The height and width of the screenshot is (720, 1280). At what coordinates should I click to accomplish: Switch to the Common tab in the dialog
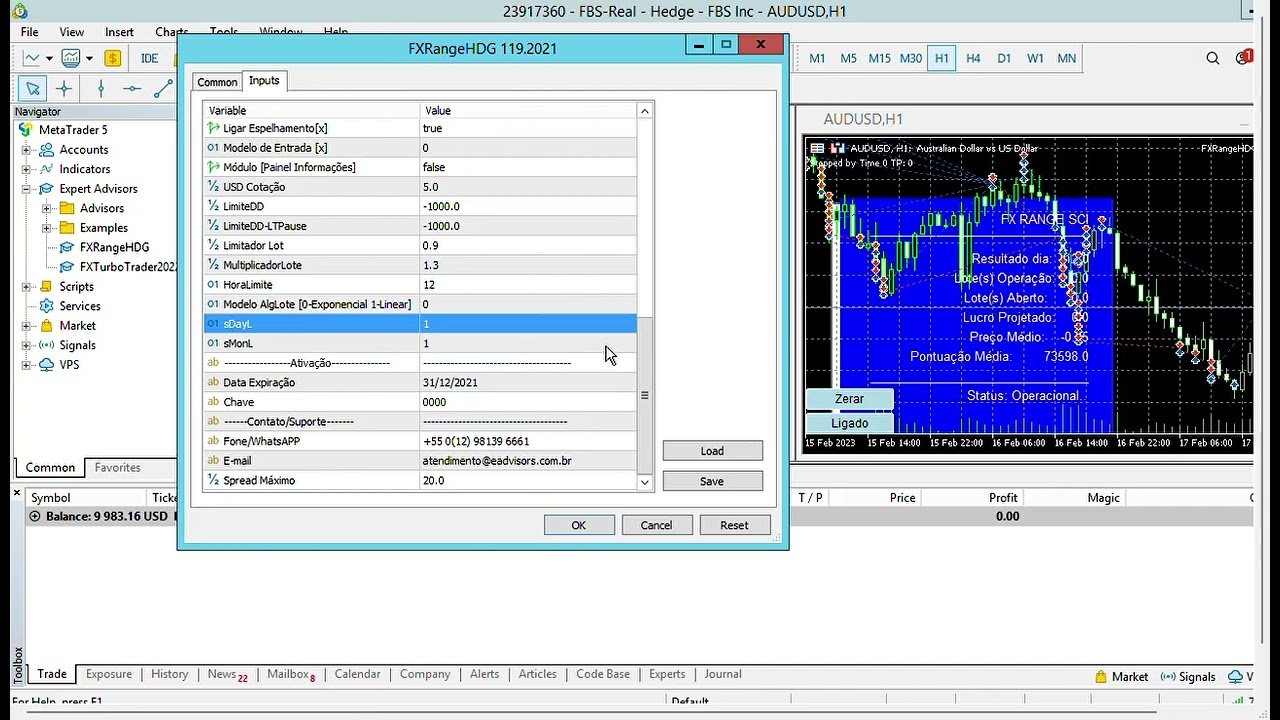pyautogui.click(x=217, y=81)
